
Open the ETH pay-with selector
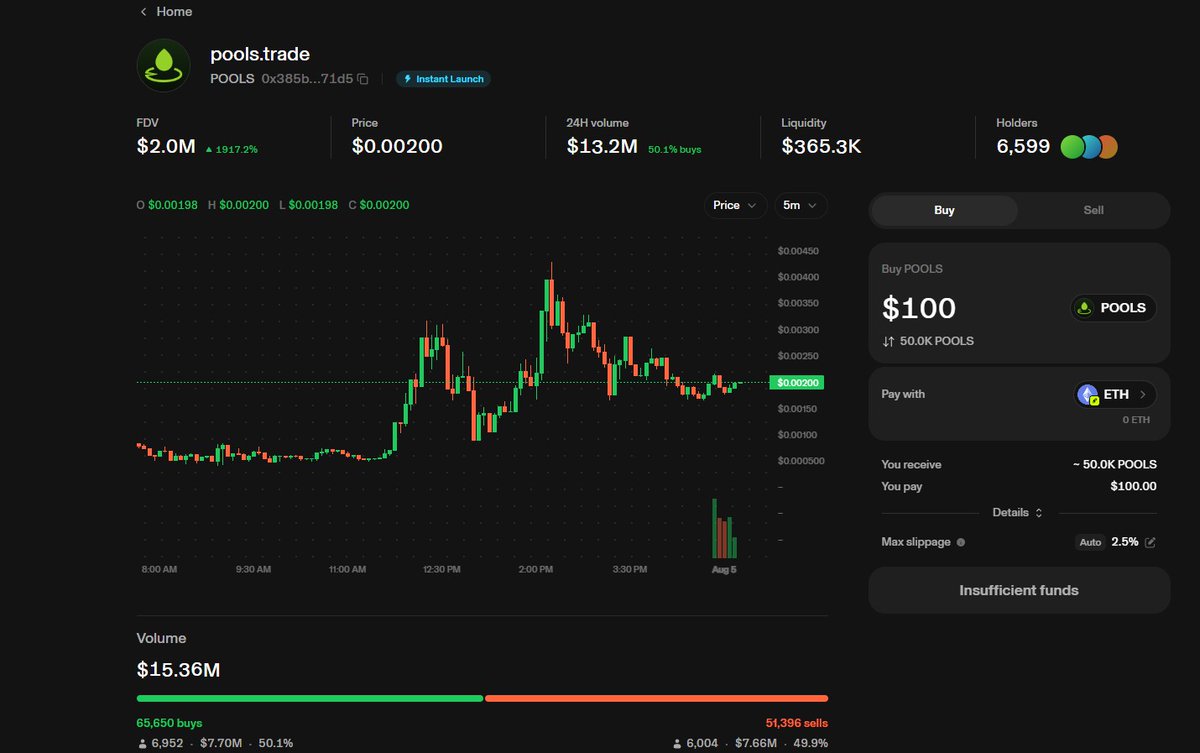[1116, 395]
